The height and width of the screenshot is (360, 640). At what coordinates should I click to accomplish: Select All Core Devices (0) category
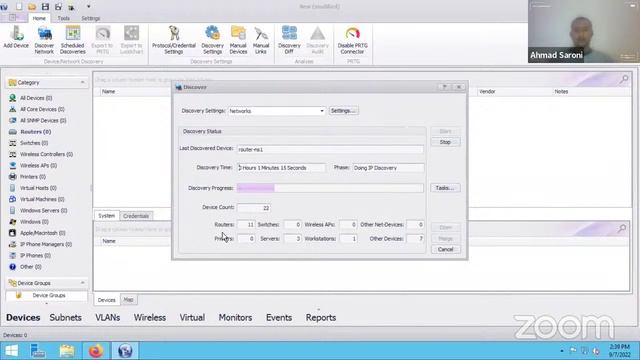tap(42, 109)
